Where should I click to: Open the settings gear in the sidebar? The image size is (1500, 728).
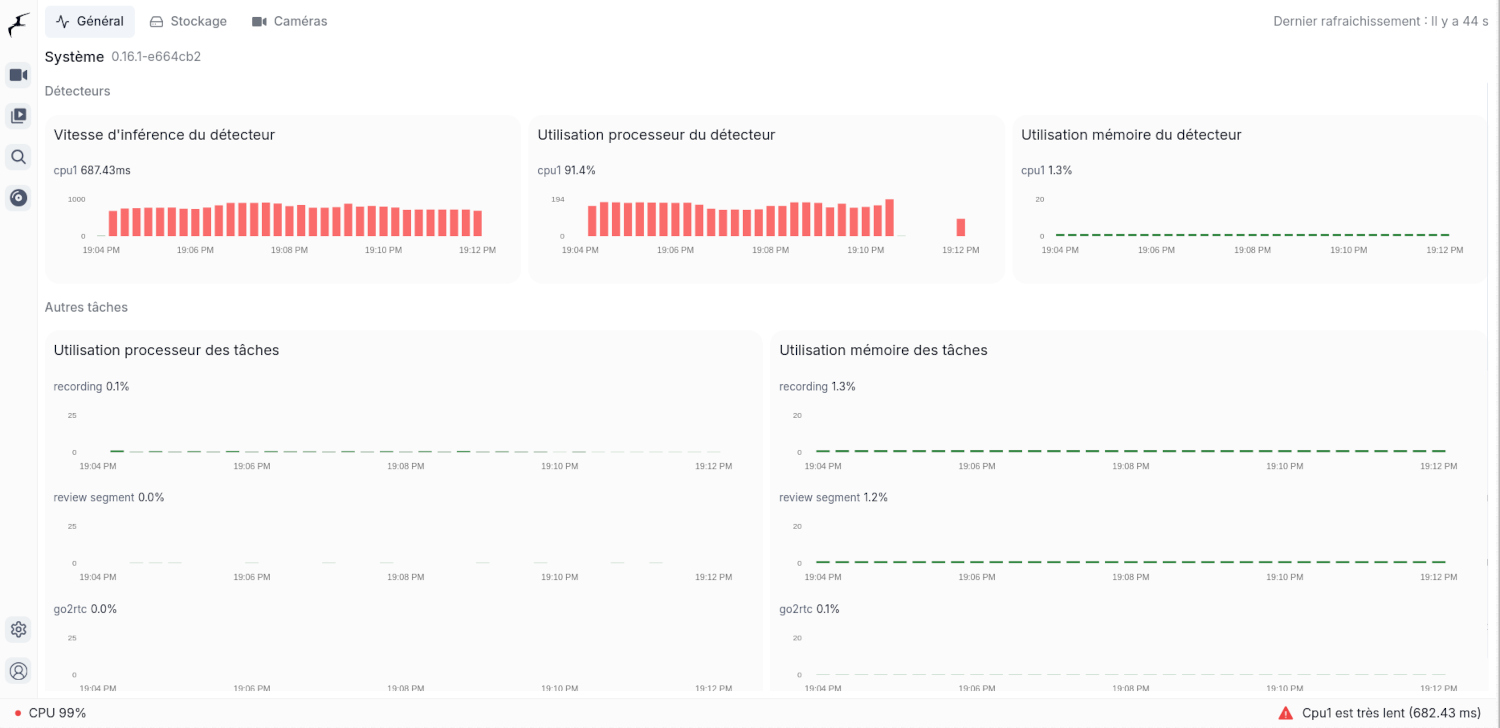18,630
